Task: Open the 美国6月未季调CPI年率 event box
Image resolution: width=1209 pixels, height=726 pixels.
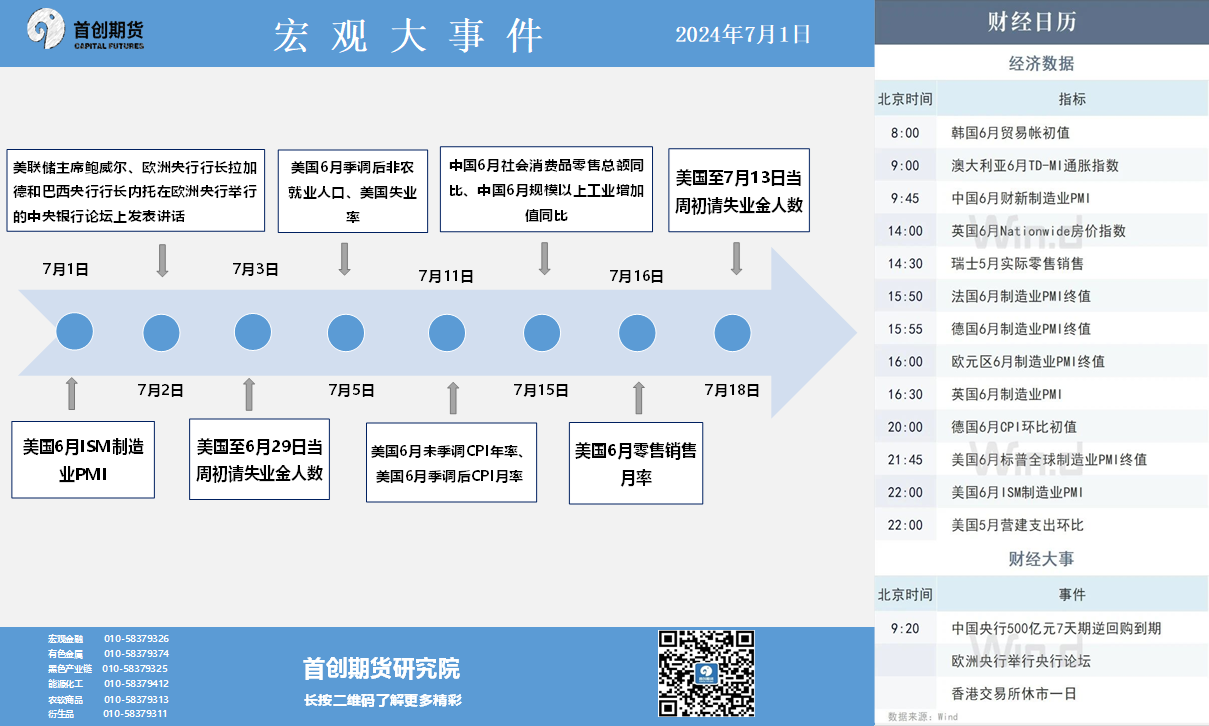Action: [452, 462]
